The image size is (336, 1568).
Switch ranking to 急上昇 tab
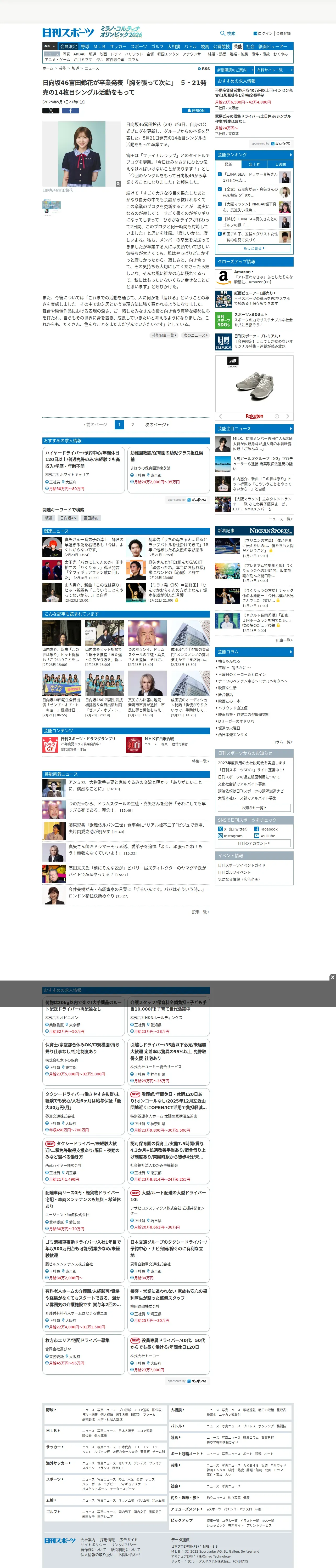254,164
